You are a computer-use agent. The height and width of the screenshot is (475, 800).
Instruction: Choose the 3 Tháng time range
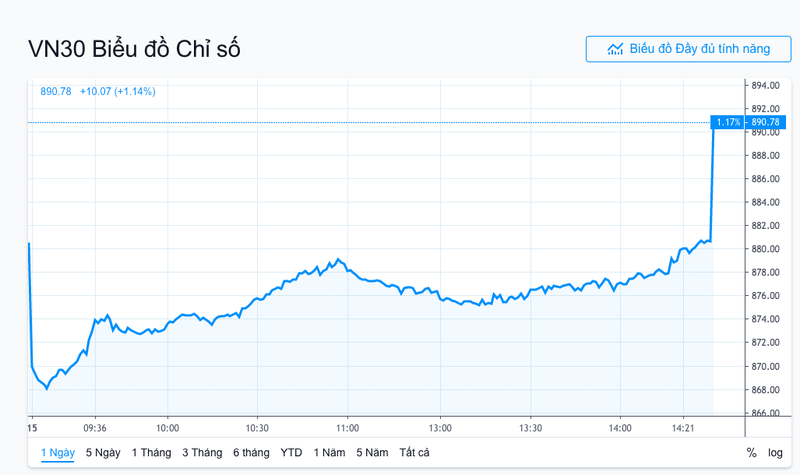pos(201,452)
